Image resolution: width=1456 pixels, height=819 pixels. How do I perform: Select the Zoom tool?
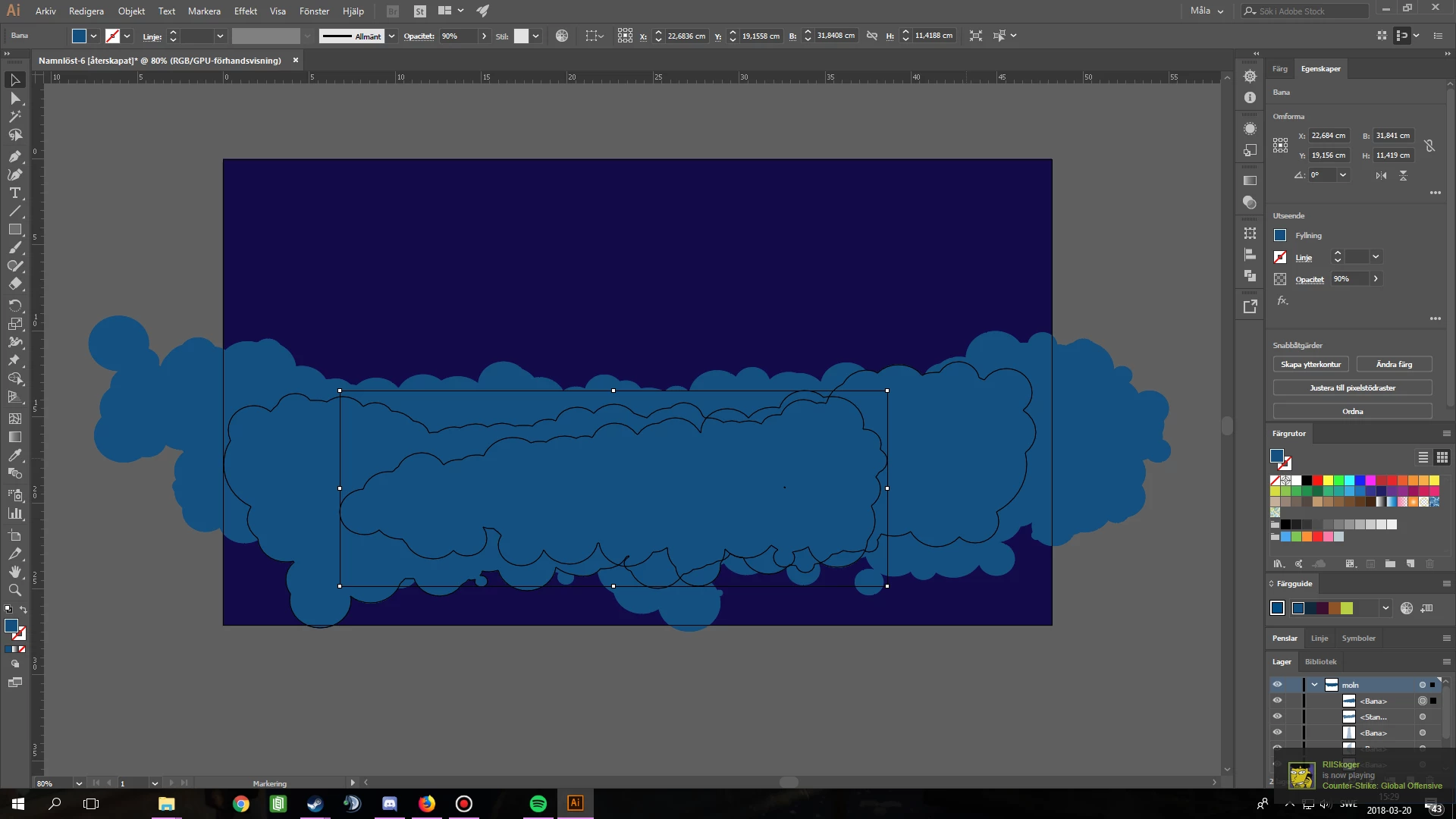(14, 590)
